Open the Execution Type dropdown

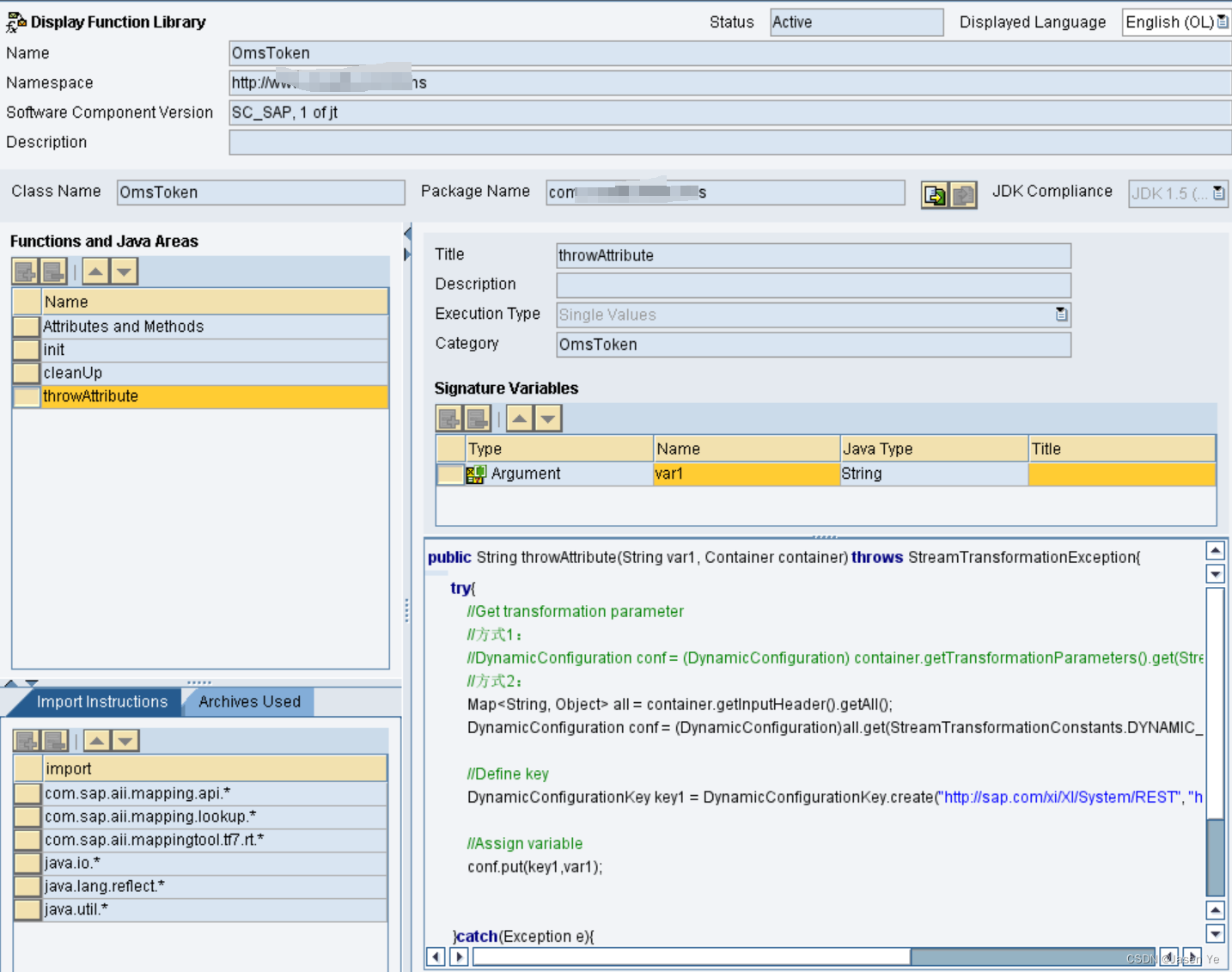(1062, 315)
